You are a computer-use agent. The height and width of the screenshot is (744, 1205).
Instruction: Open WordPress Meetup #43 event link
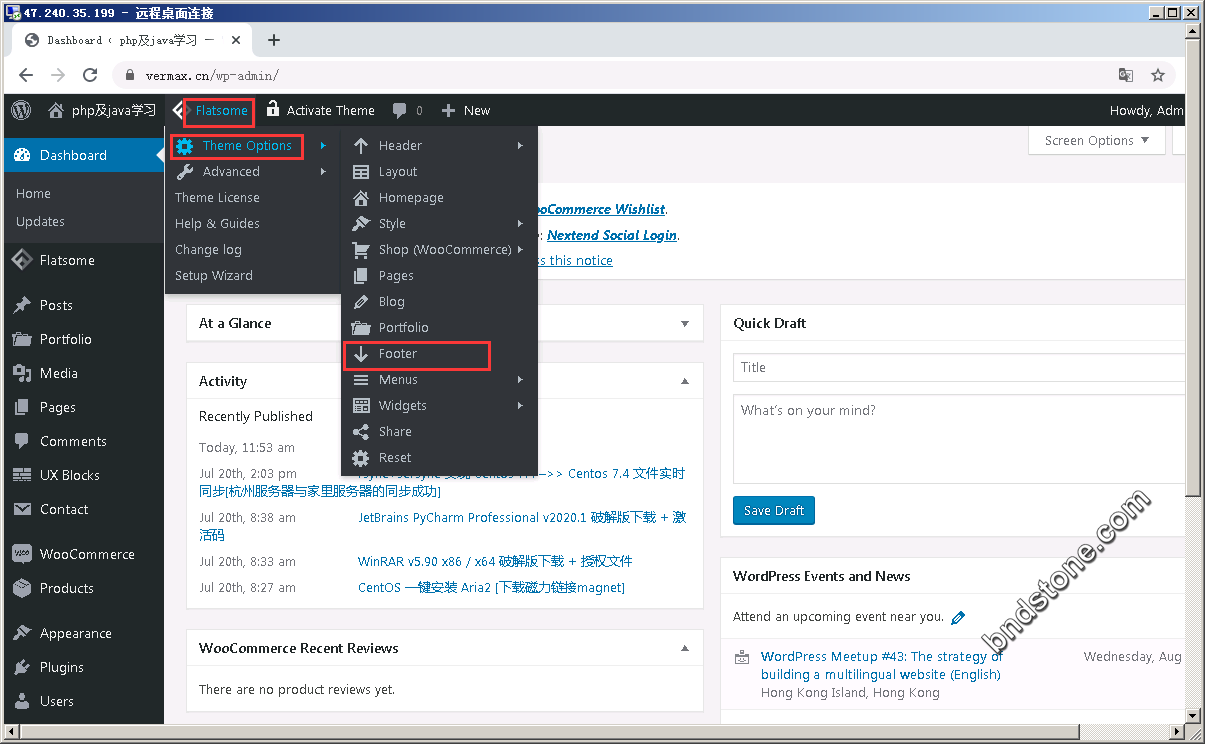pyautogui.click(x=881, y=665)
